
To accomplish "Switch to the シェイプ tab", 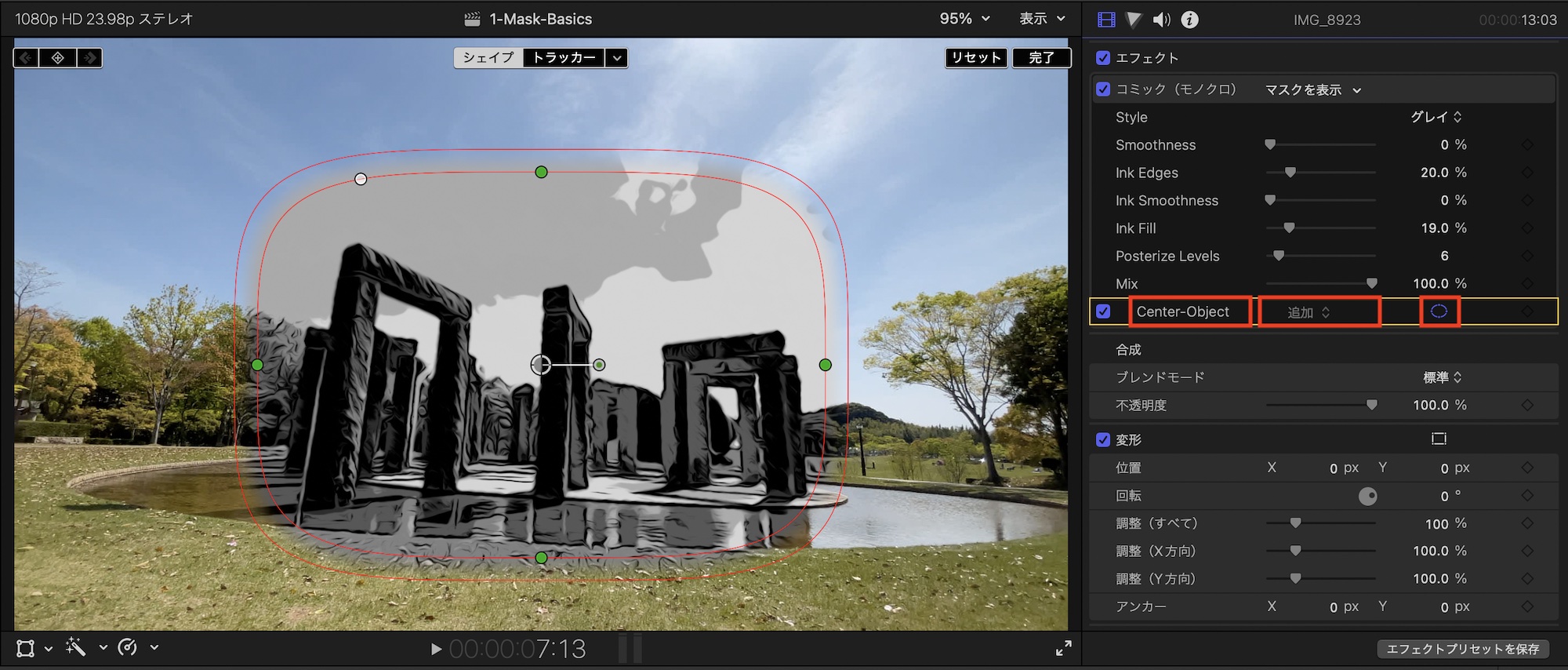I will [x=488, y=58].
